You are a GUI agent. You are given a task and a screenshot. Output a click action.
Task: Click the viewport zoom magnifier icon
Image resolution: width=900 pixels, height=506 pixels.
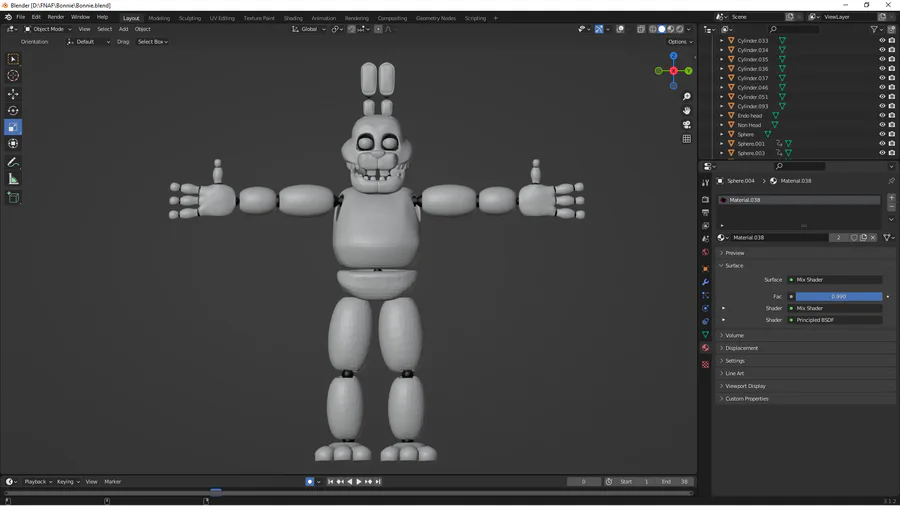[x=686, y=96]
